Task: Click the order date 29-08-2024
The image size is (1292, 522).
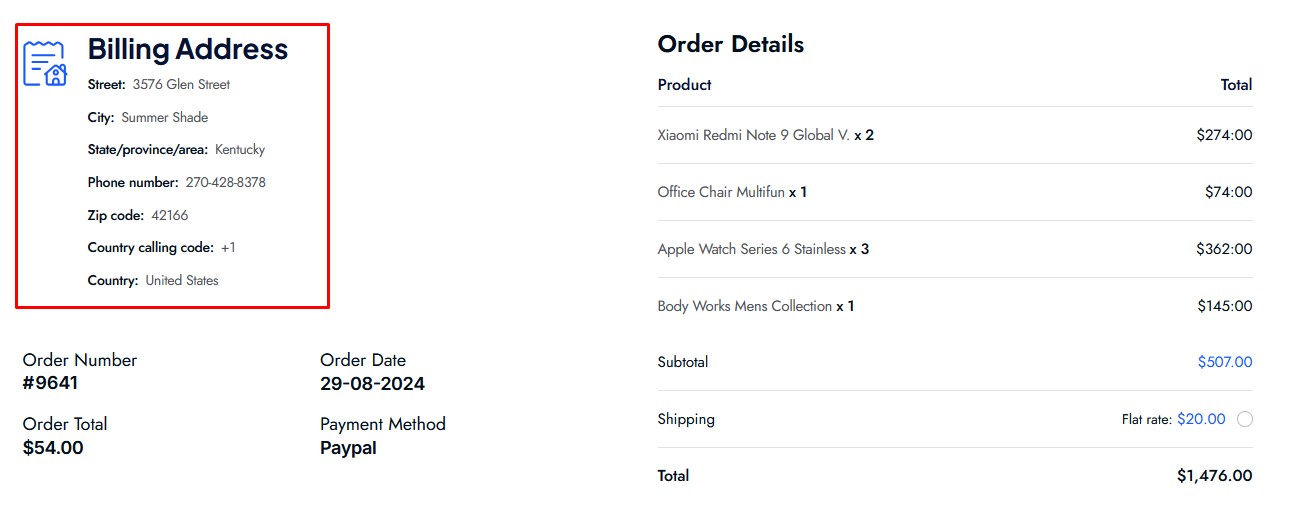Action: click(x=372, y=384)
